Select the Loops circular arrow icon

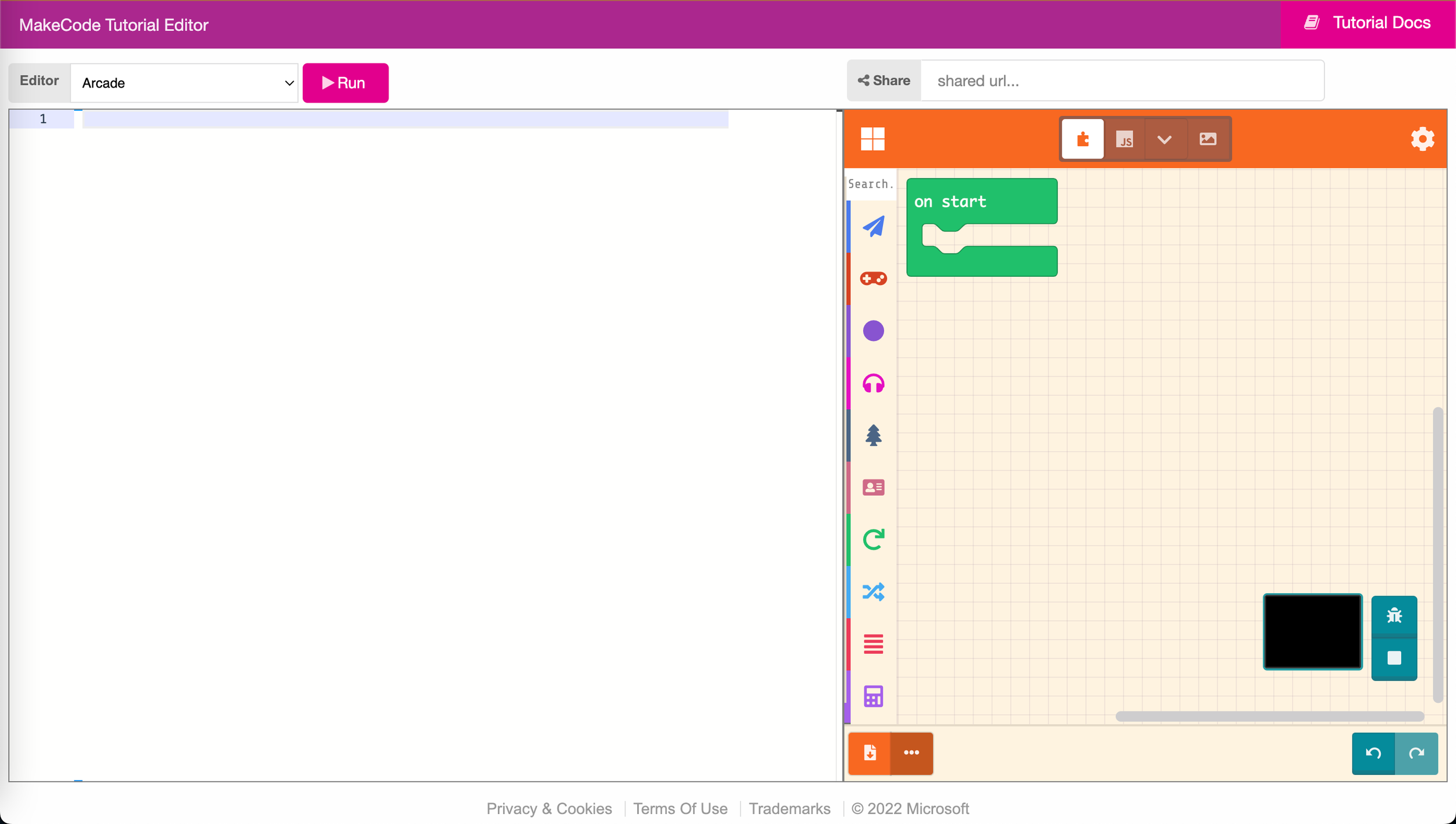873,540
